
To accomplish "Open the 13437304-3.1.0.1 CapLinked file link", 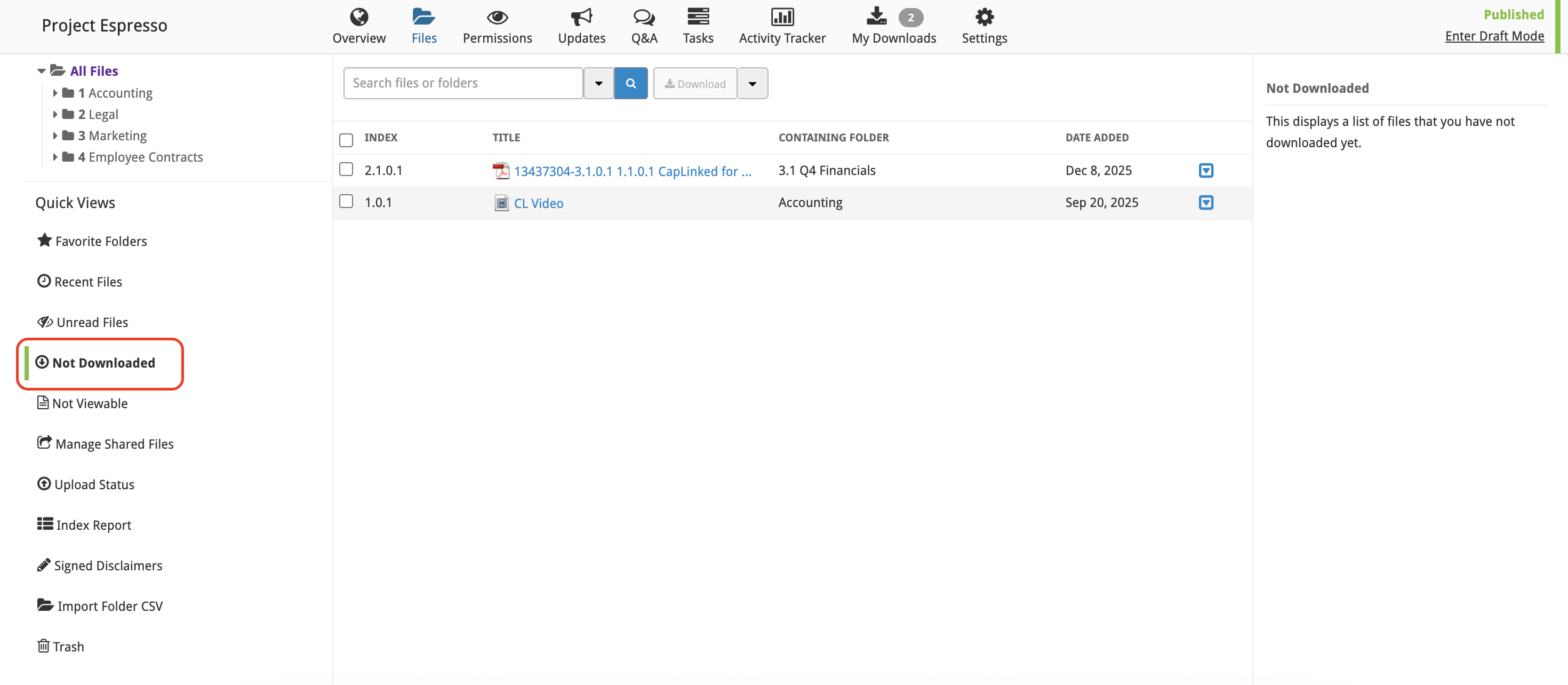I will click(x=633, y=171).
